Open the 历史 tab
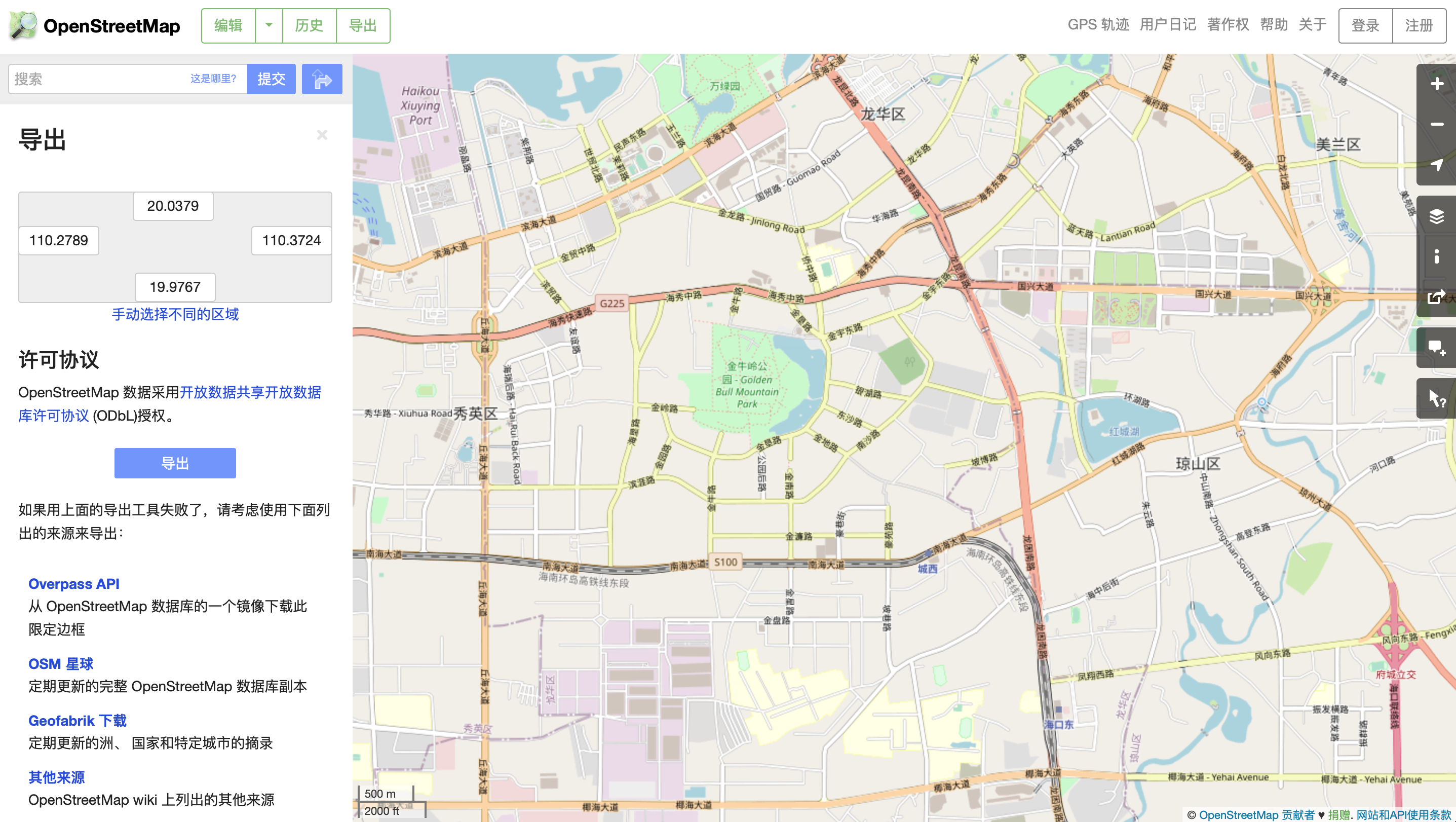Screen dimensions: 1456x822 point(309,25)
